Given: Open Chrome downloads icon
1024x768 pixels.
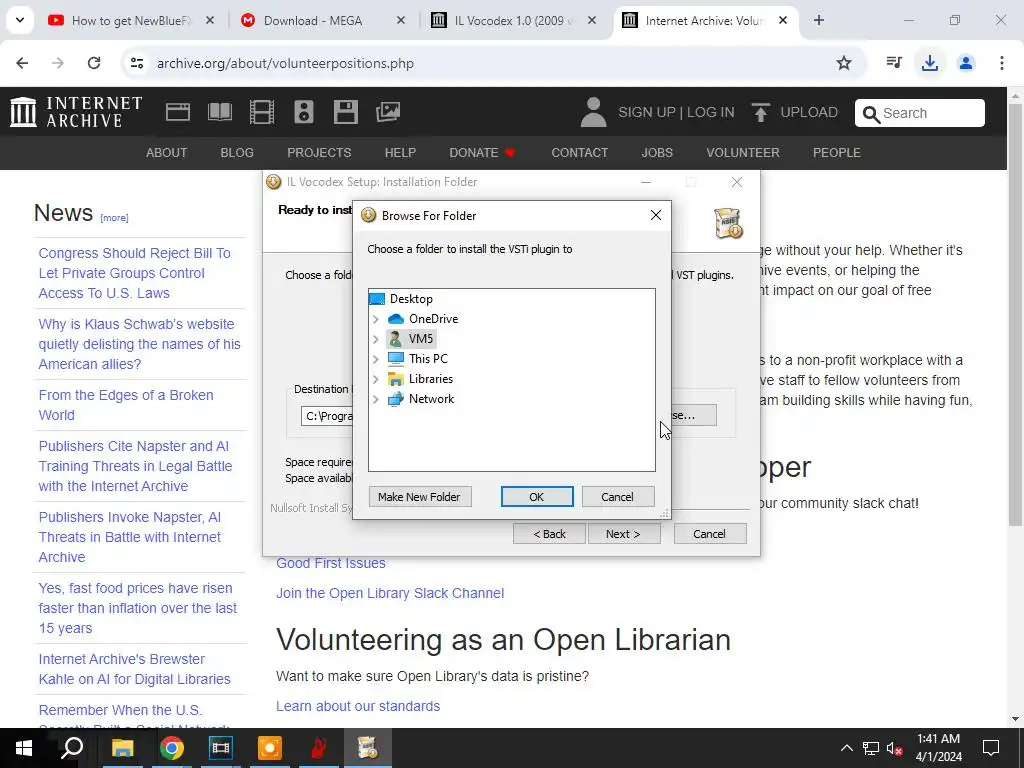Looking at the screenshot, I should tap(930, 63).
